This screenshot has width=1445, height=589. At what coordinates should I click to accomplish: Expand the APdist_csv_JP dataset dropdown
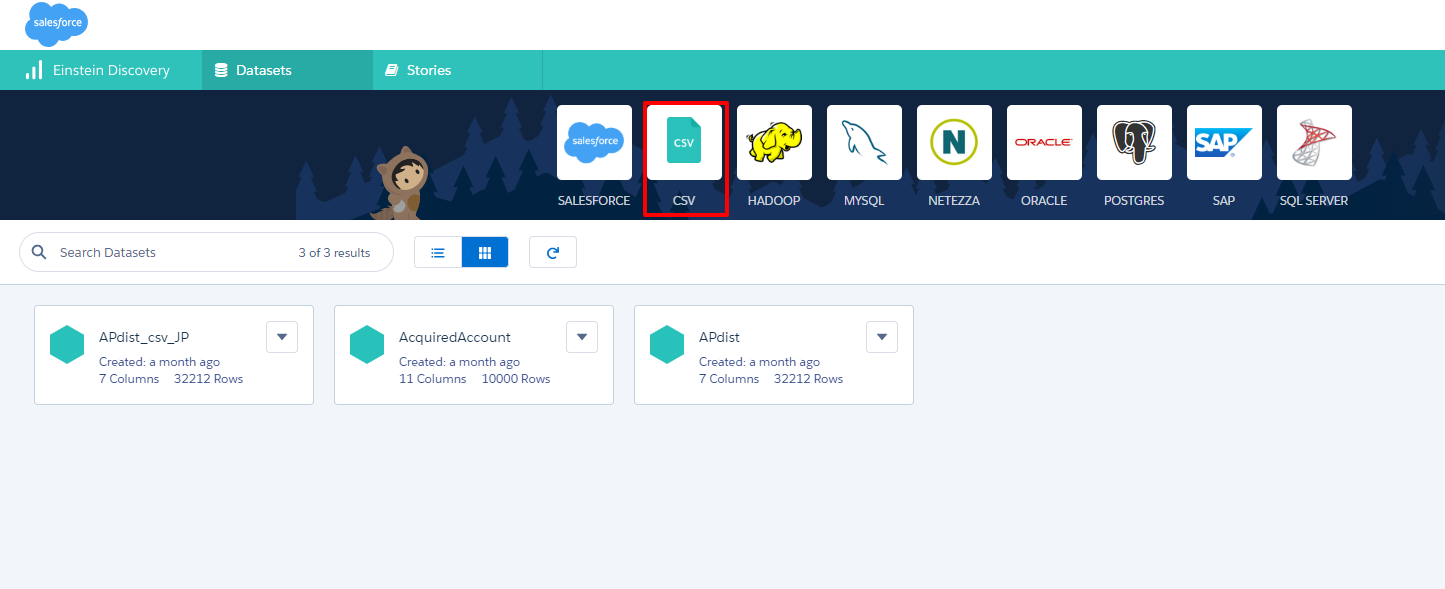(x=282, y=337)
